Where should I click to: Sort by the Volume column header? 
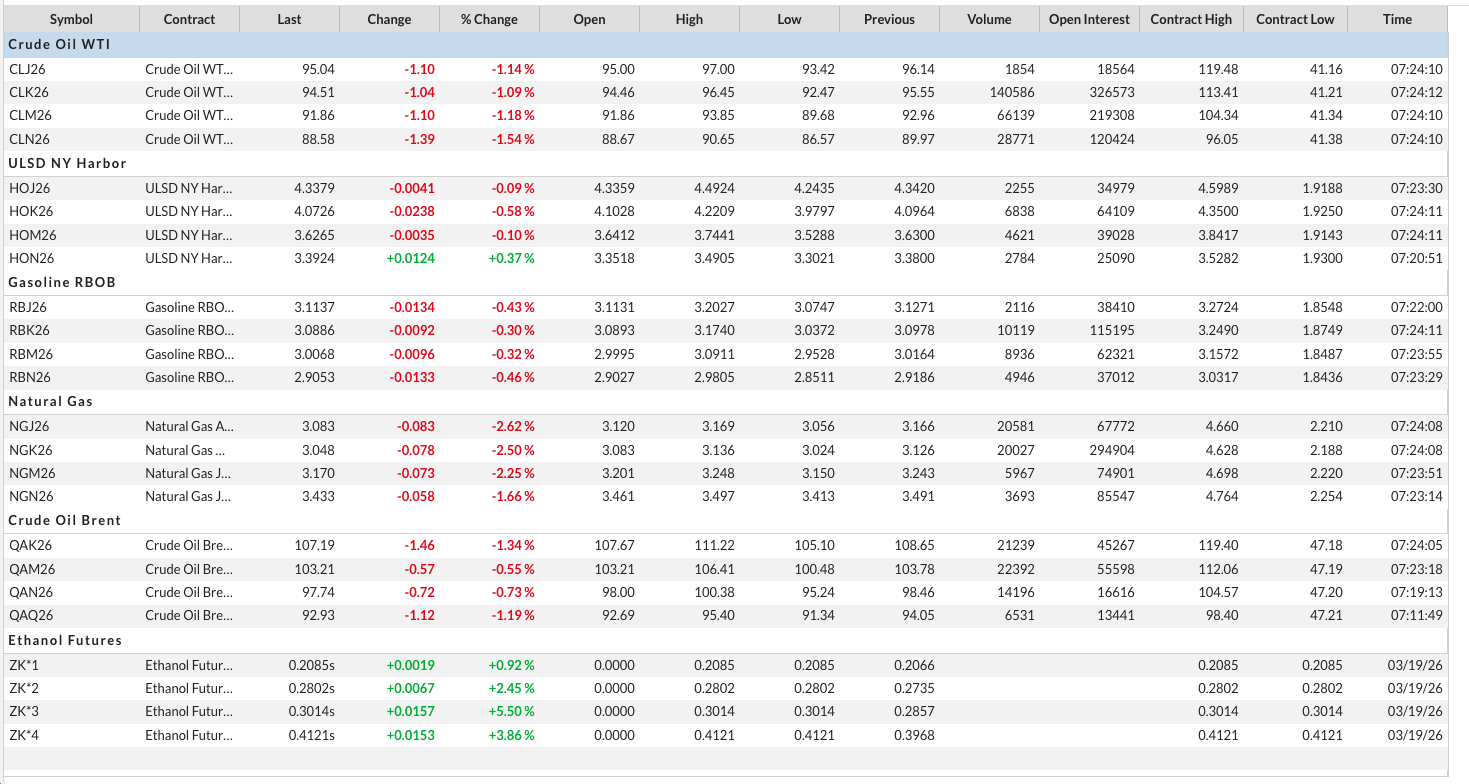[x=989, y=19]
